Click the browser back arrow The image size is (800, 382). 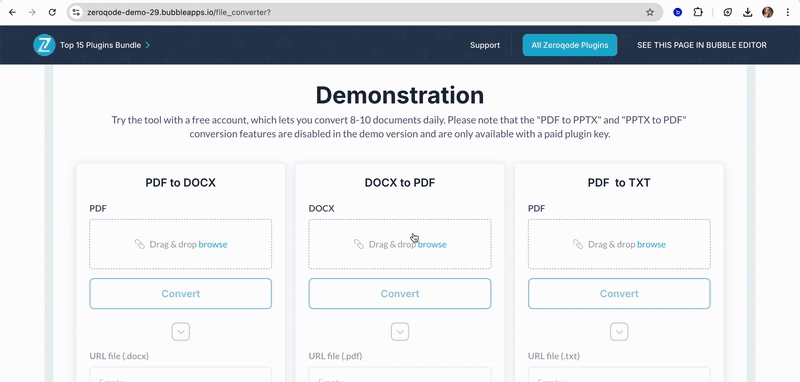pos(12,12)
